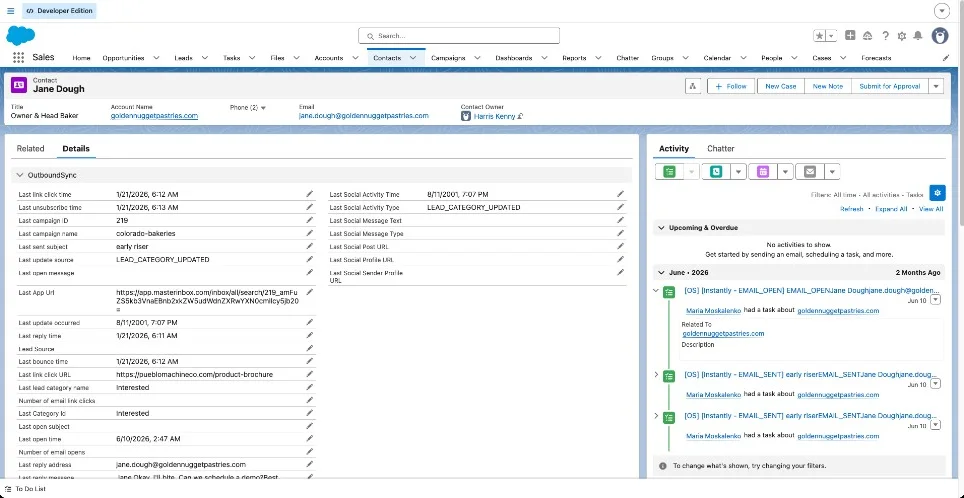Click the change owner icon beside Harris Kenny

click(x=520, y=116)
